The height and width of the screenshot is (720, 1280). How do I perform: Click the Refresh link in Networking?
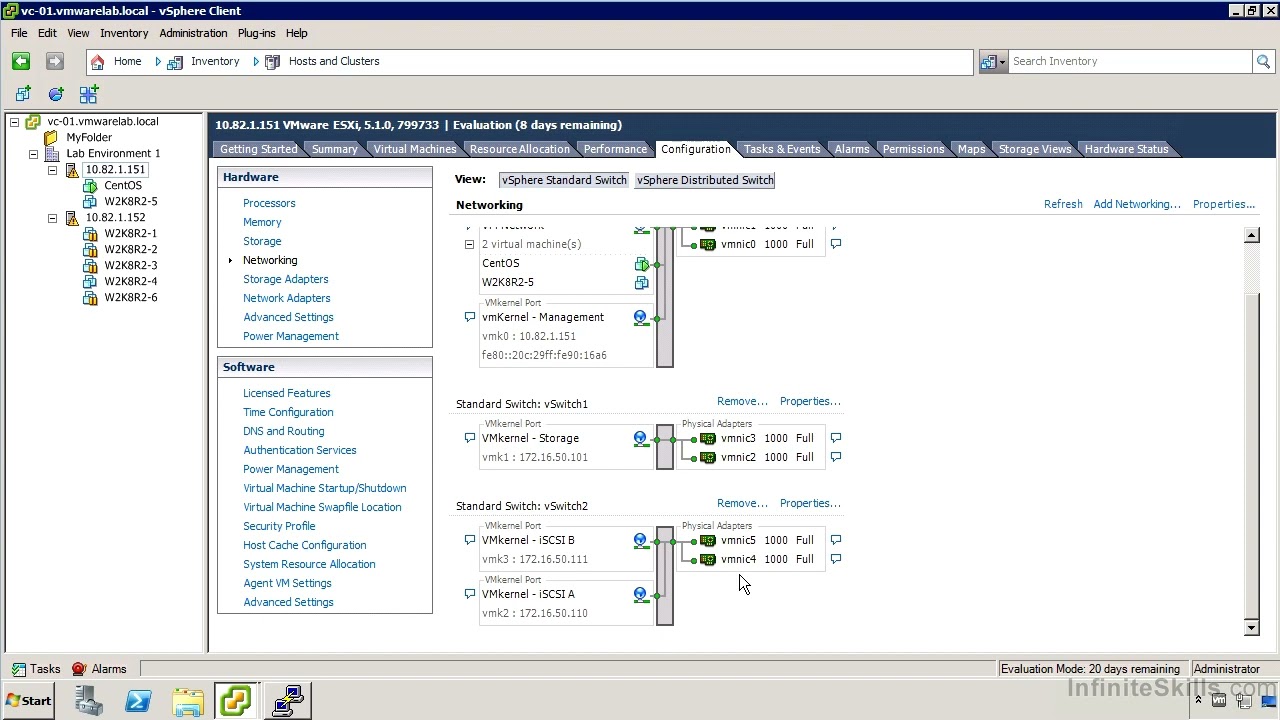tap(1063, 204)
